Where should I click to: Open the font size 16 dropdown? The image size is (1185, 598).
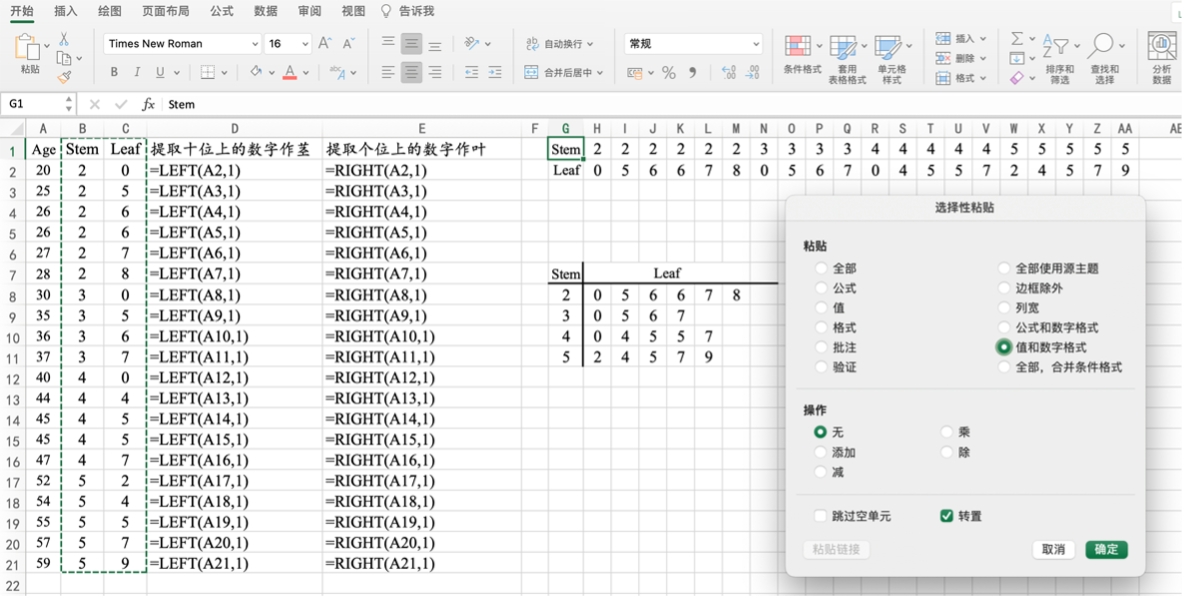point(303,44)
